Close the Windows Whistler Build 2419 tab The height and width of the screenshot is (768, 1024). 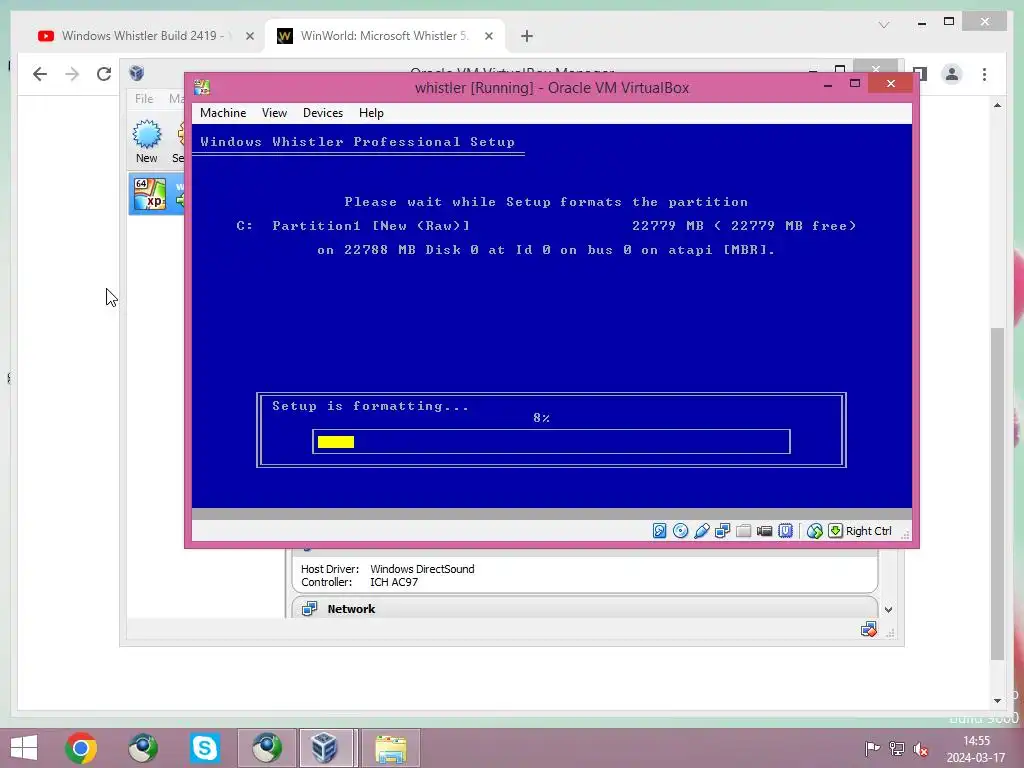tap(249, 36)
